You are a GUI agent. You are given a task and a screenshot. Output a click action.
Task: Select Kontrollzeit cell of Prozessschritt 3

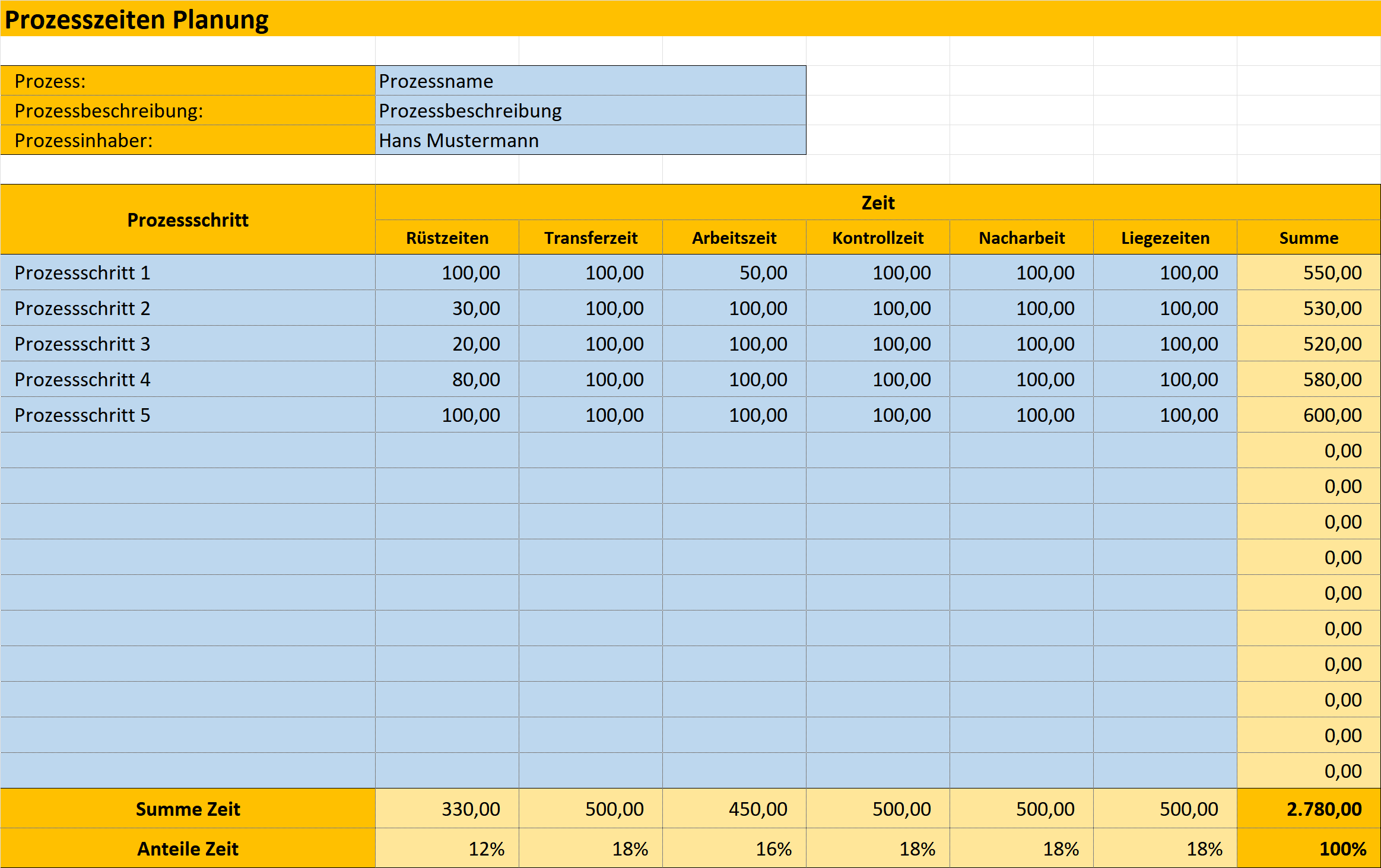(878, 344)
